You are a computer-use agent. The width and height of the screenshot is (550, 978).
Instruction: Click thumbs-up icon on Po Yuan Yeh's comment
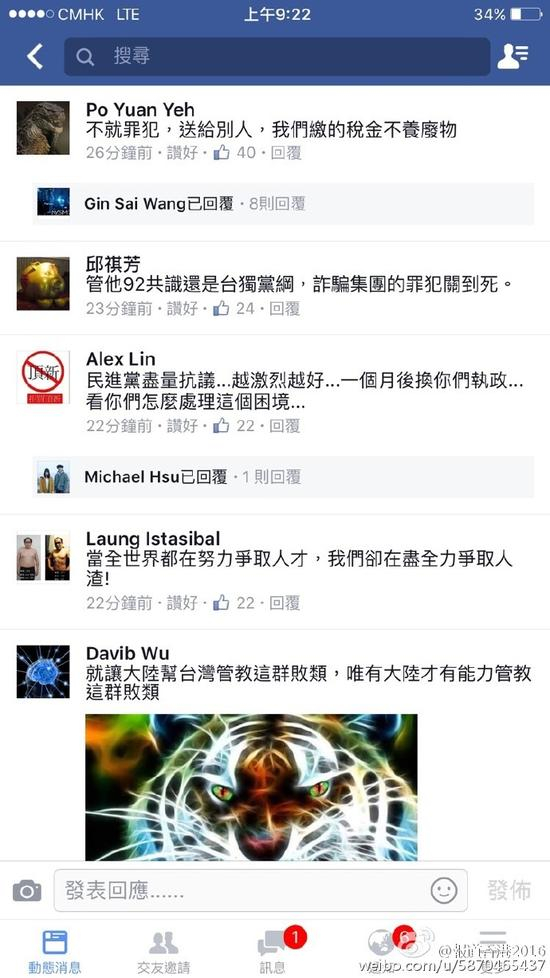[221, 152]
